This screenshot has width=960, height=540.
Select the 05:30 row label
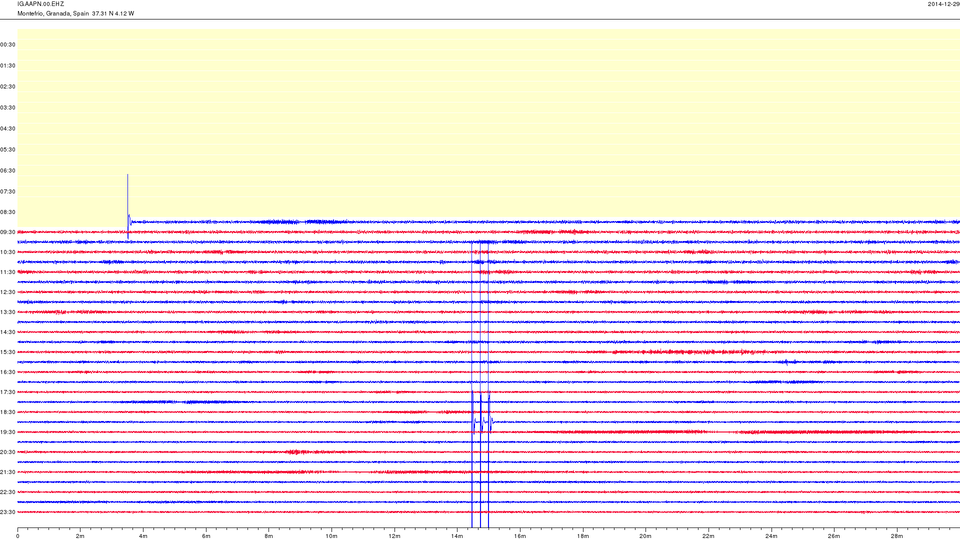coord(8,149)
